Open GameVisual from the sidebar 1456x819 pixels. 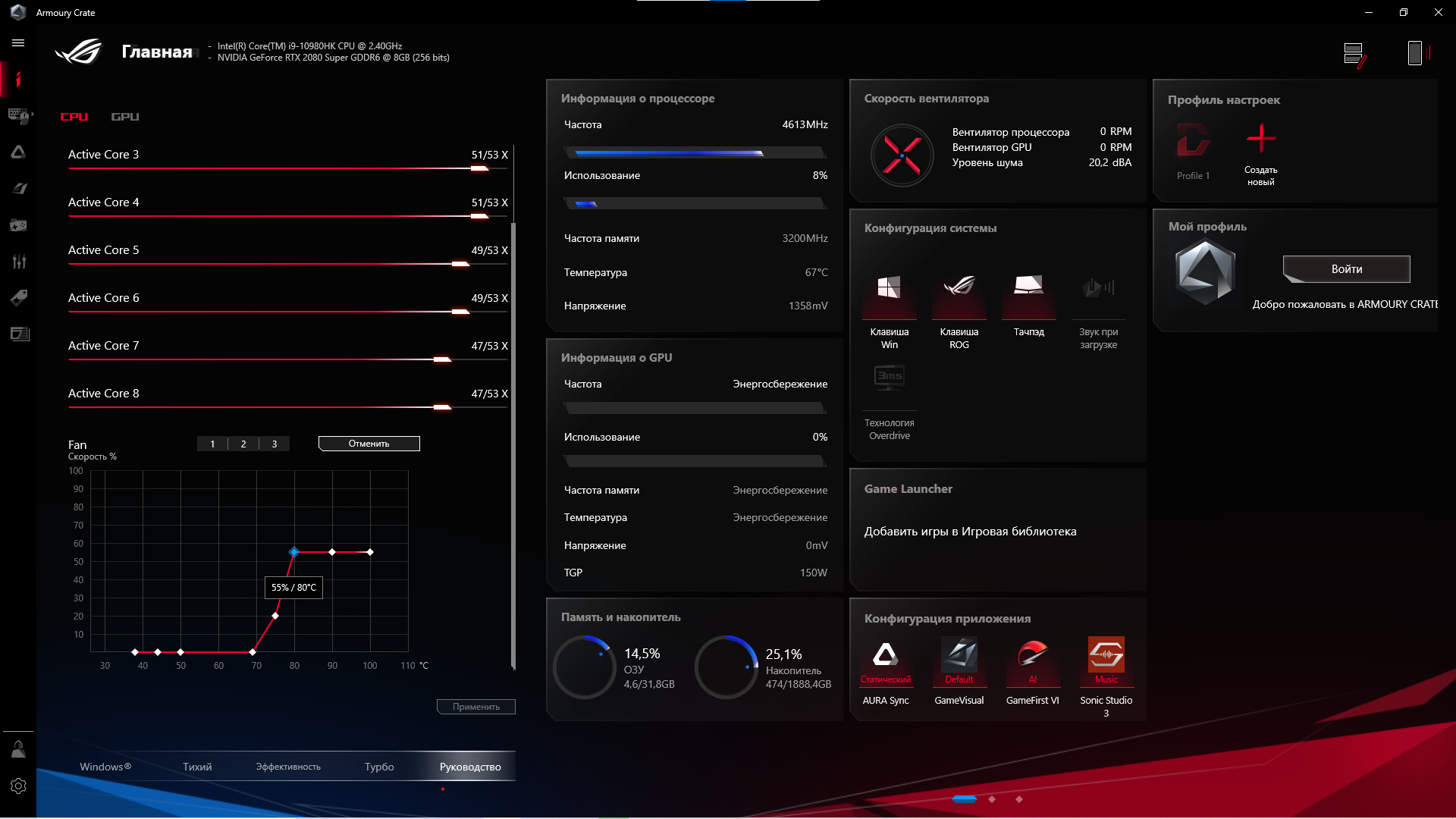click(x=18, y=188)
